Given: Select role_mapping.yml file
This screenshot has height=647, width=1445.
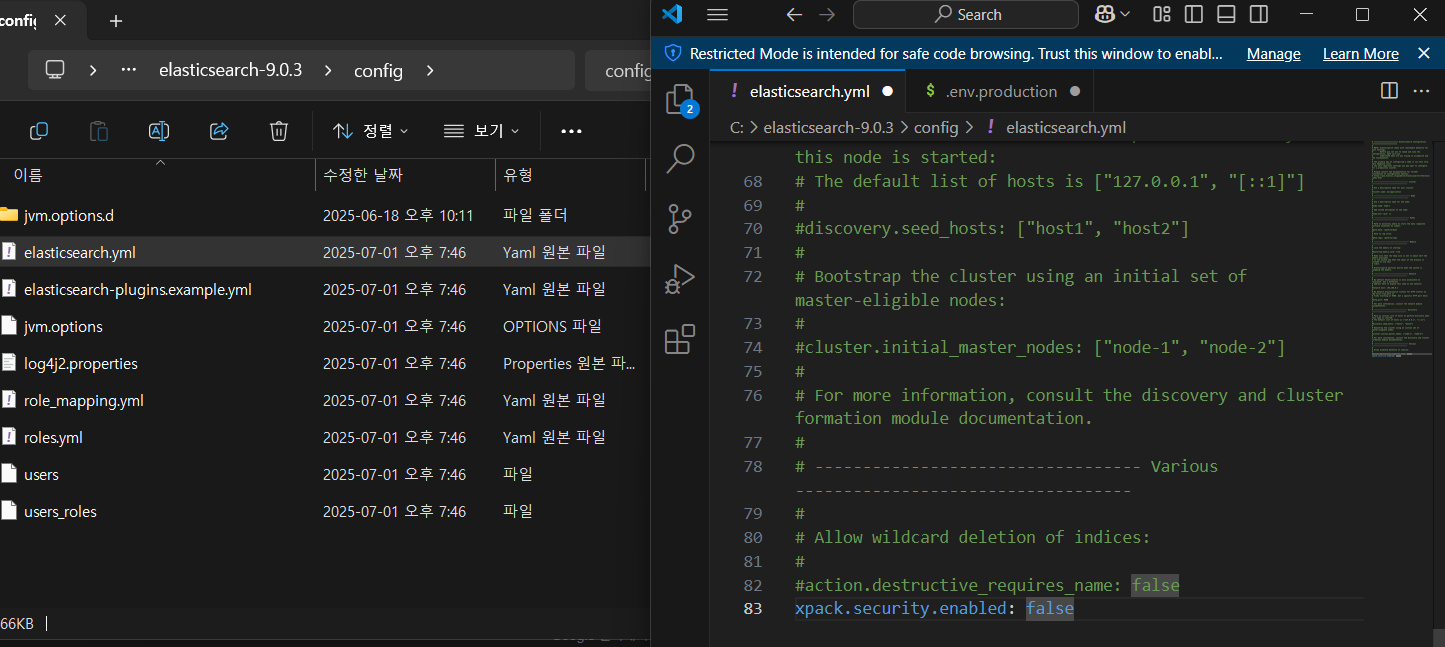Looking at the screenshot, I should pos(323,400).
